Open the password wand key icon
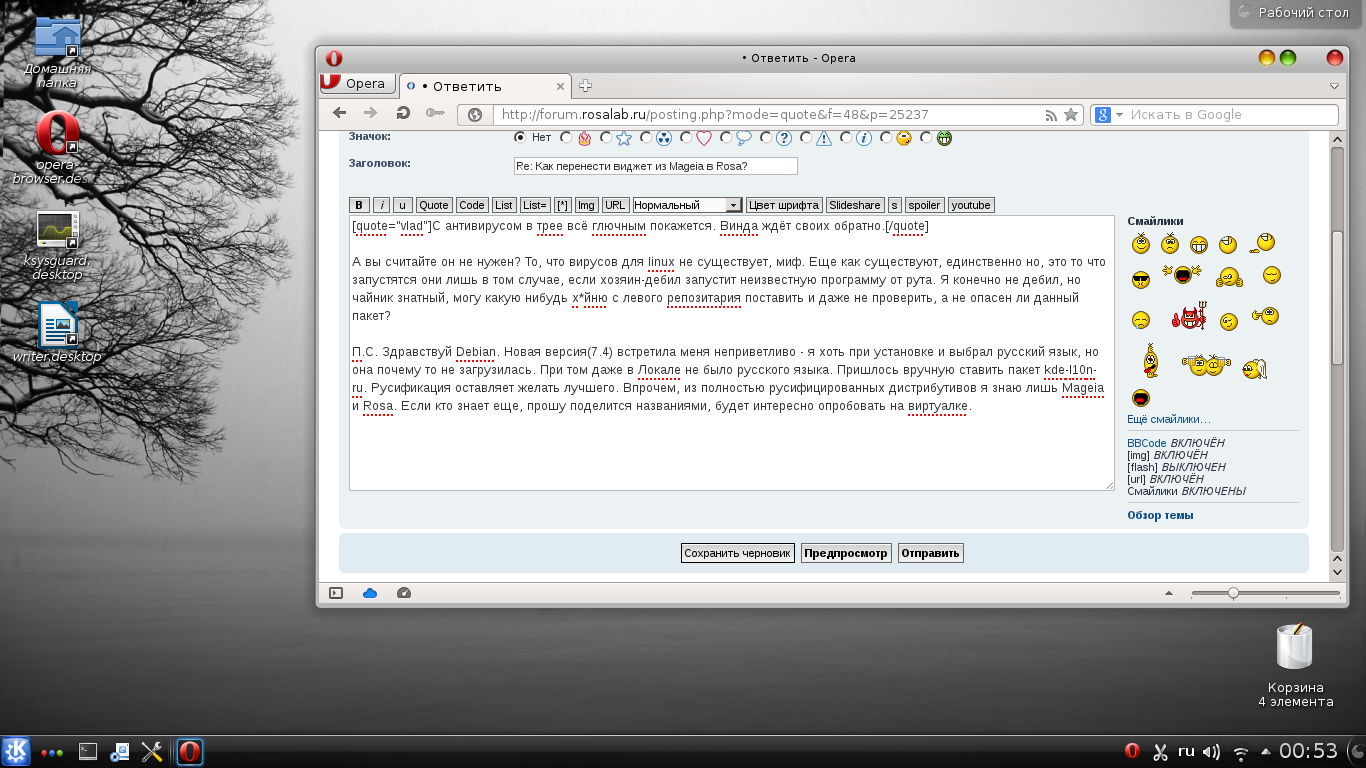The height and width of the screenshot is (768, 1366). [435, 114]
